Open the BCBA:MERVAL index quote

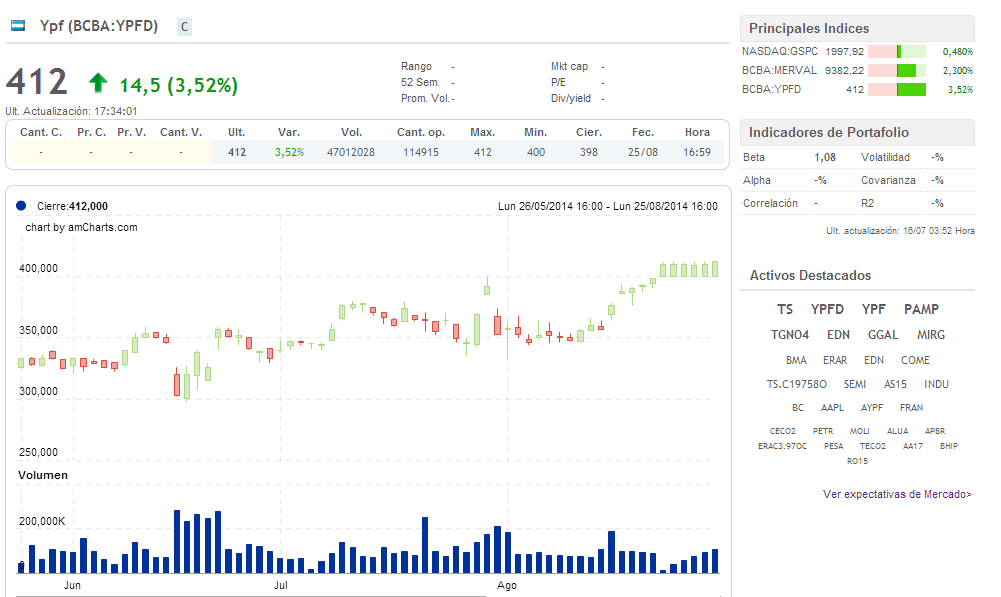[x=779, y=70]
